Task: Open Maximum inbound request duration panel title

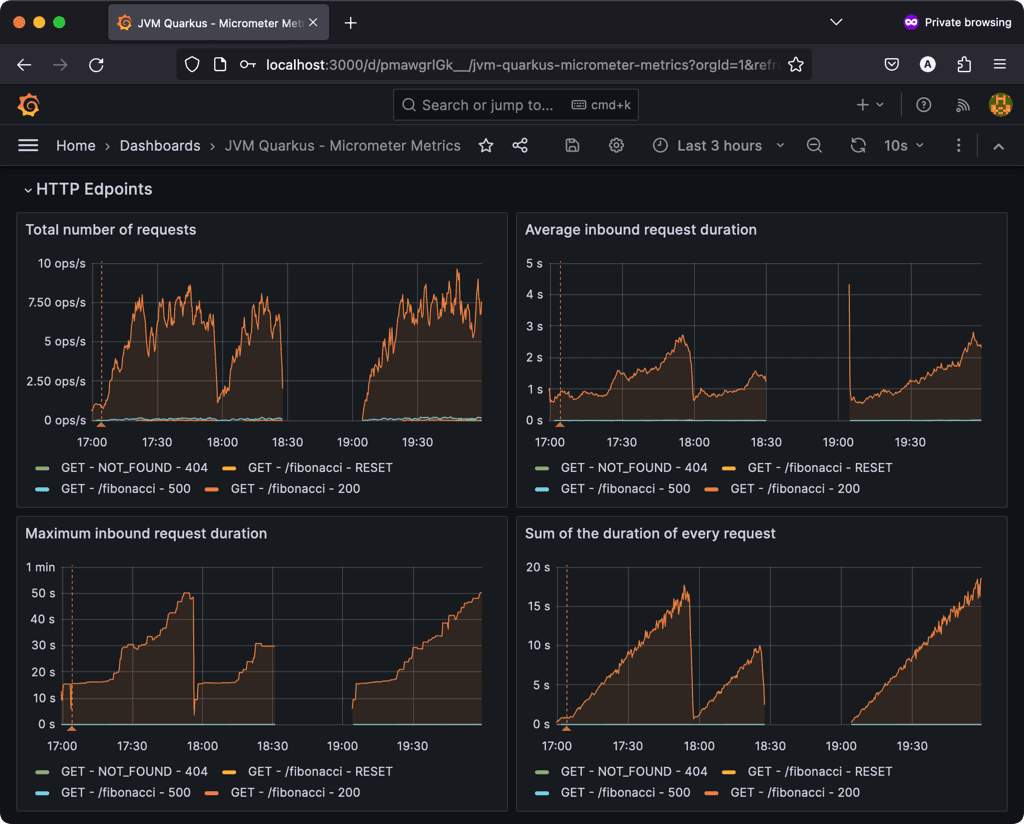Action: pyautogui.click(x=146, y=533)
